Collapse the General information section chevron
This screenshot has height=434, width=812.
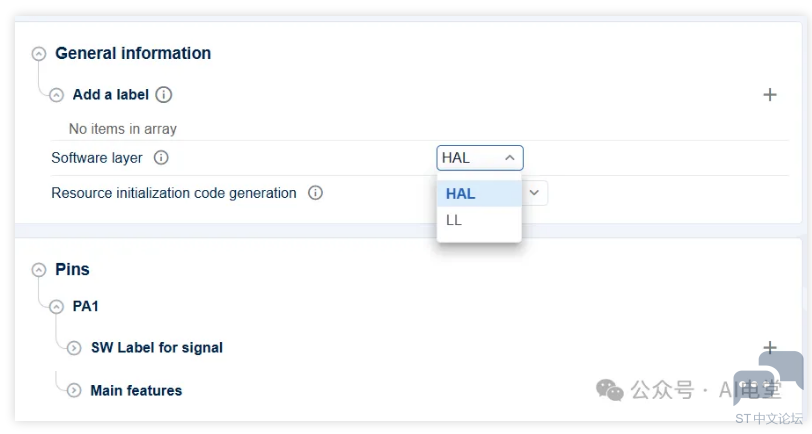(x=39, y=54)
